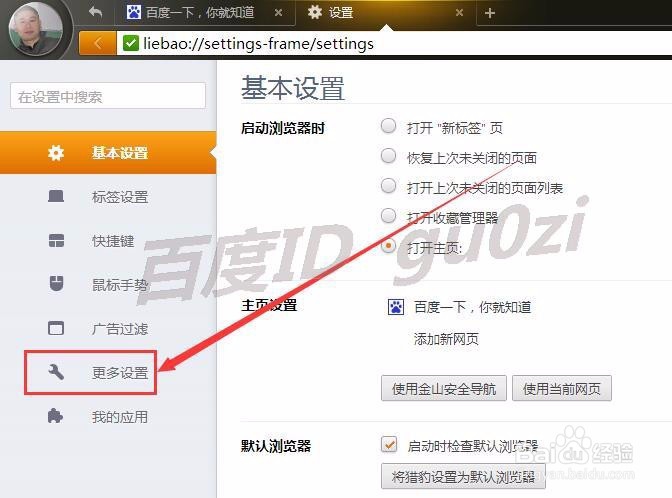Select the 打开 "新标签" 页 radio option
Screen dimensions: 672x498
pos(389,126)
